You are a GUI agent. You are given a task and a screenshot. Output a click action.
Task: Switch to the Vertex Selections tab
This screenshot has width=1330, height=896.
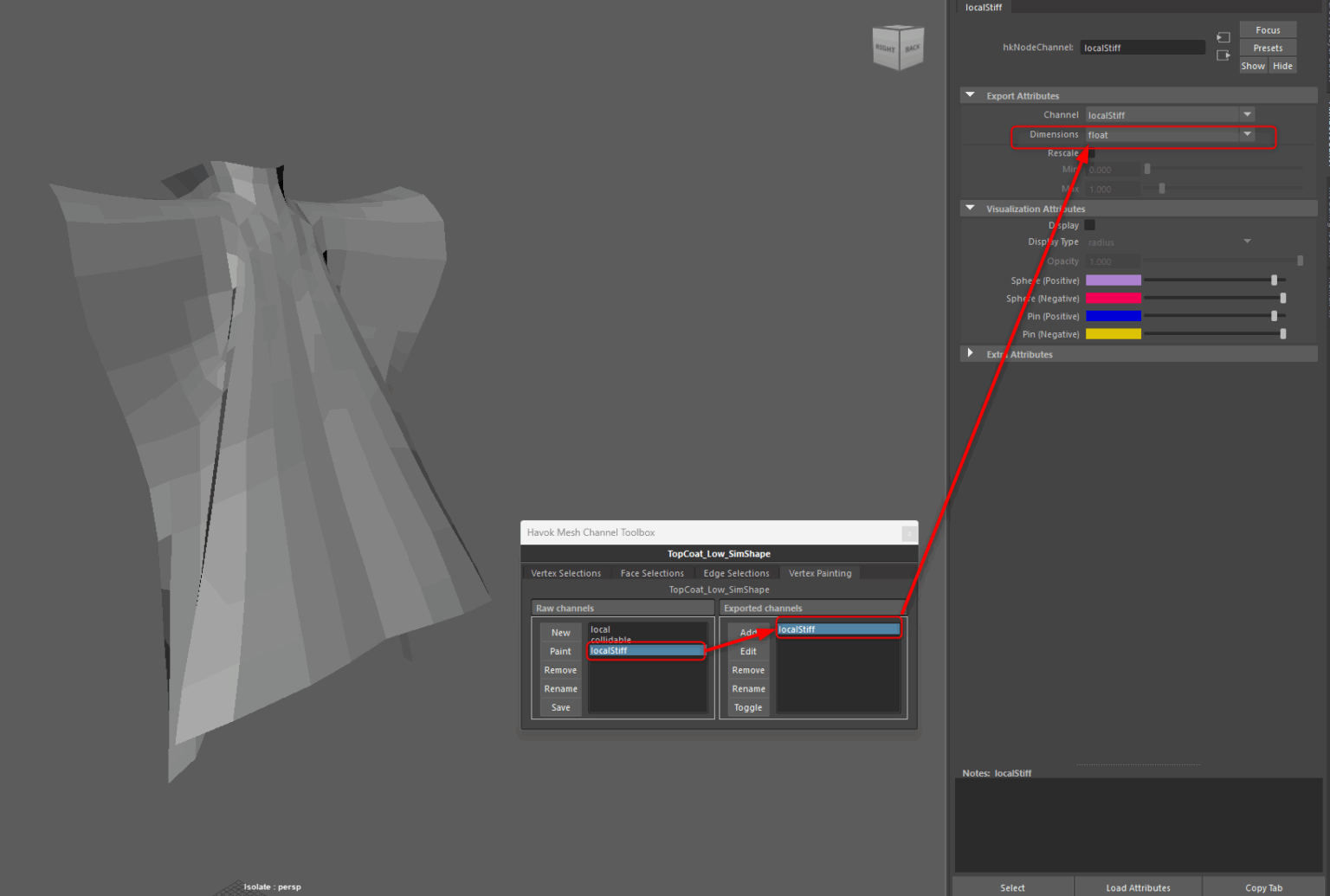click(565, 573)
